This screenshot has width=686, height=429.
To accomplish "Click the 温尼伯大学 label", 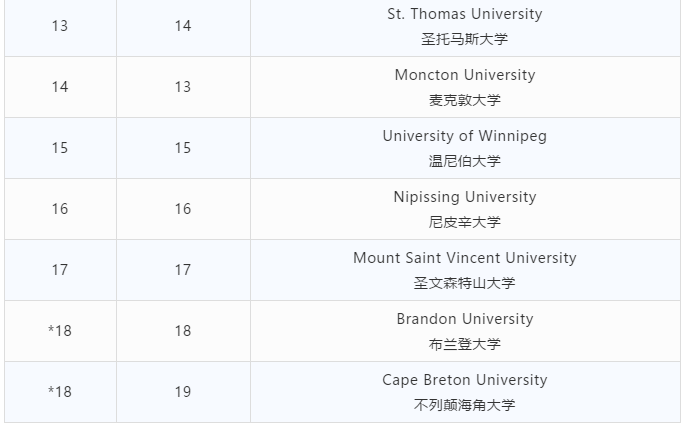I will point(465,161).
